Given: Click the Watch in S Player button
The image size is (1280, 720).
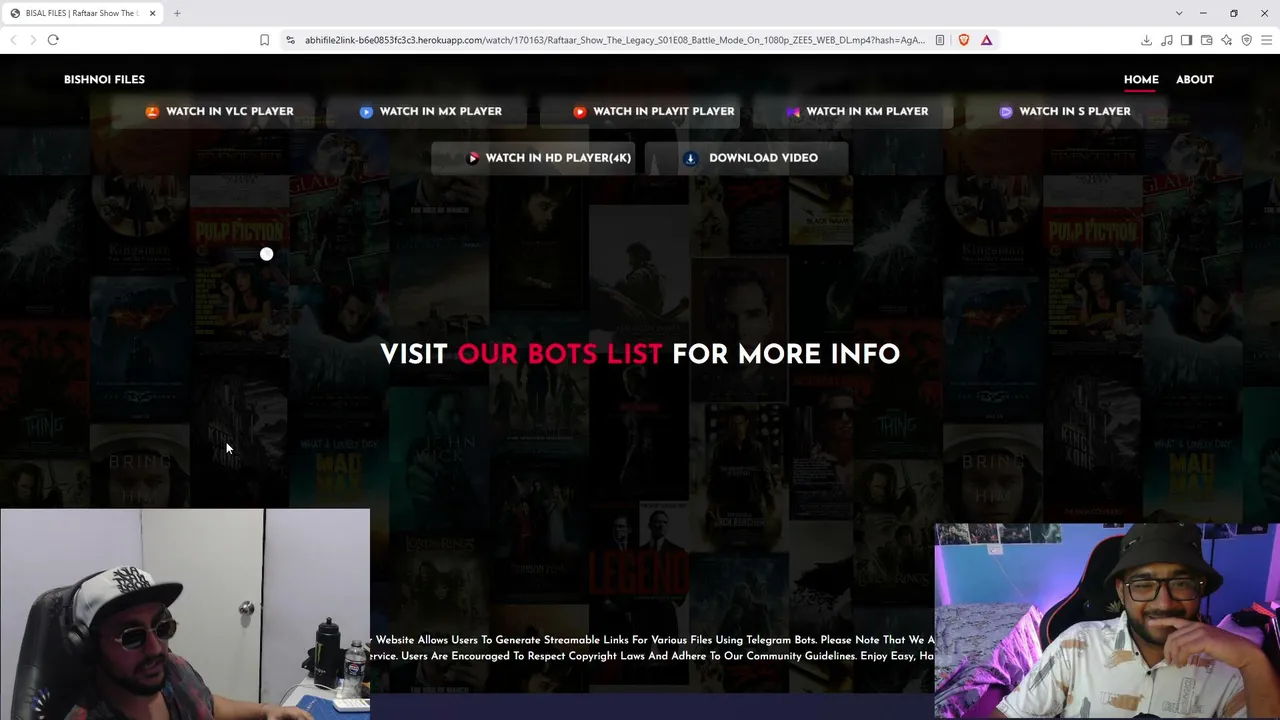Looking at the screenshot, I should [x=1066, y=111].
